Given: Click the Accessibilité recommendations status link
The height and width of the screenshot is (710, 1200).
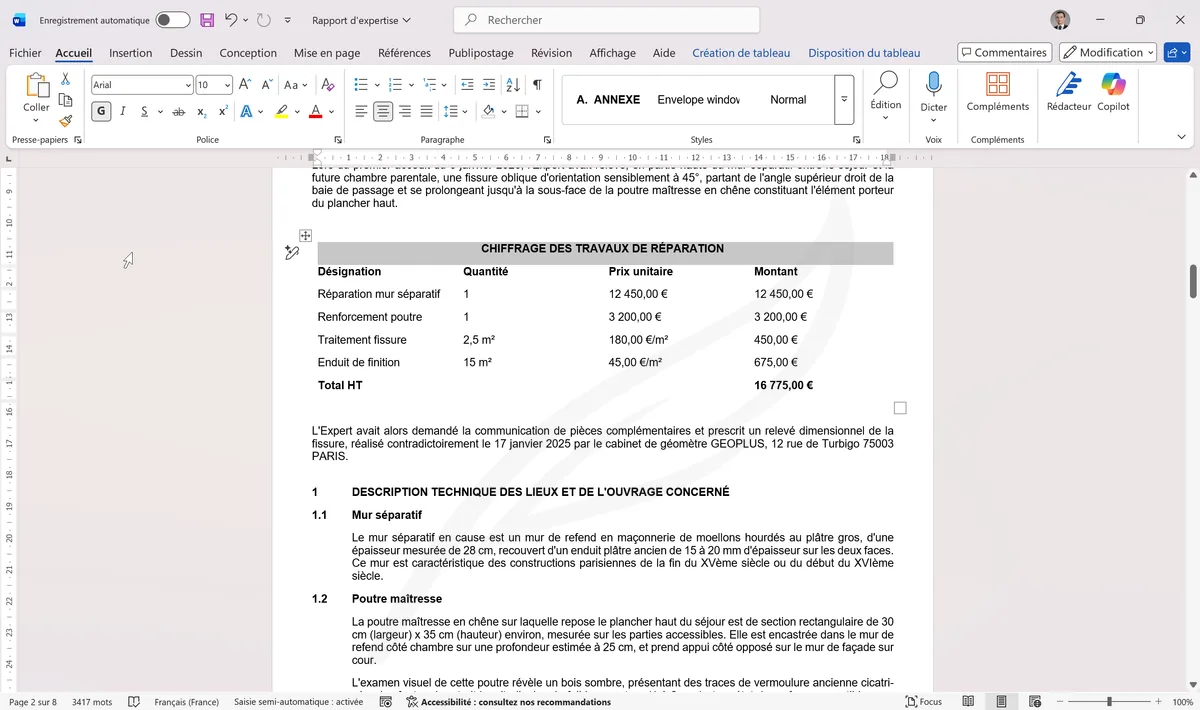Looking at the screenshot, I should (508, 702).
